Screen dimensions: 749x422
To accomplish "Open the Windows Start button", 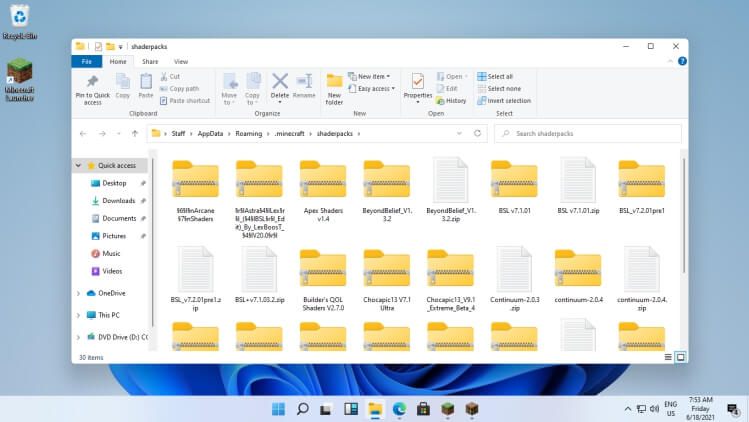I will [278, 409].
